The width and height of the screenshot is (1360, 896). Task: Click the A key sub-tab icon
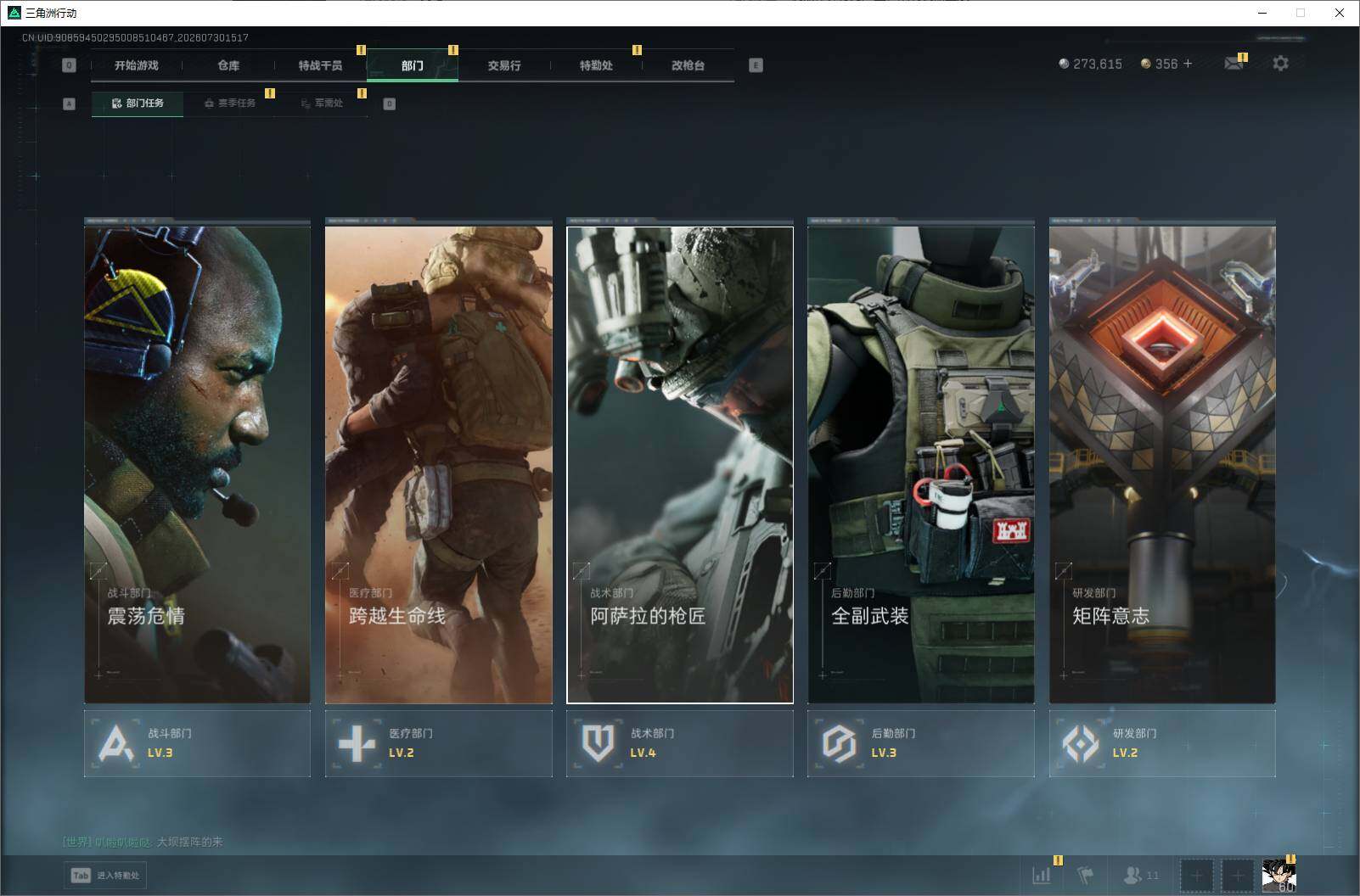click(69, 104)
